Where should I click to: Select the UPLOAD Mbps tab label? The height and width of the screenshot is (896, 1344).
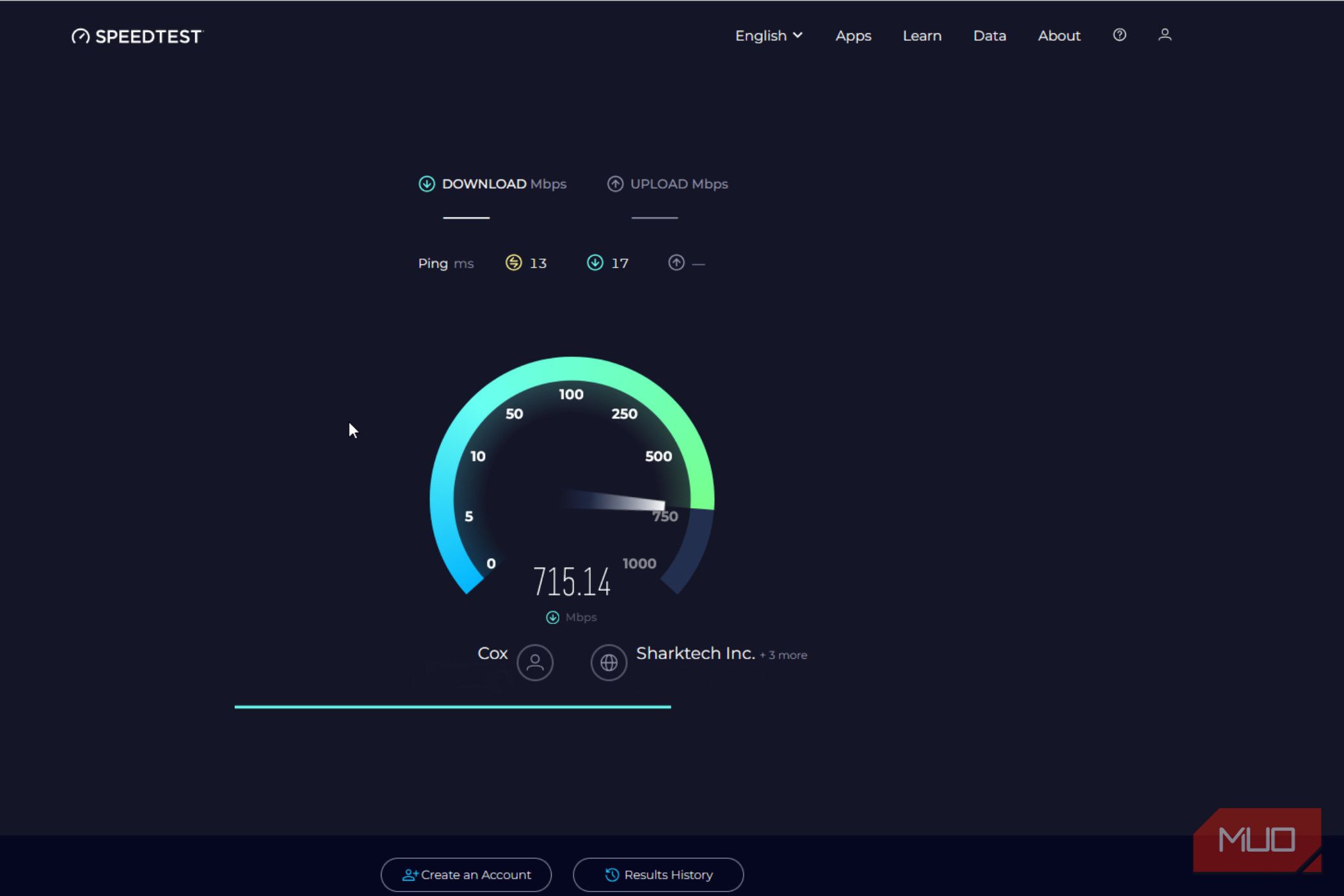(679, 184)
